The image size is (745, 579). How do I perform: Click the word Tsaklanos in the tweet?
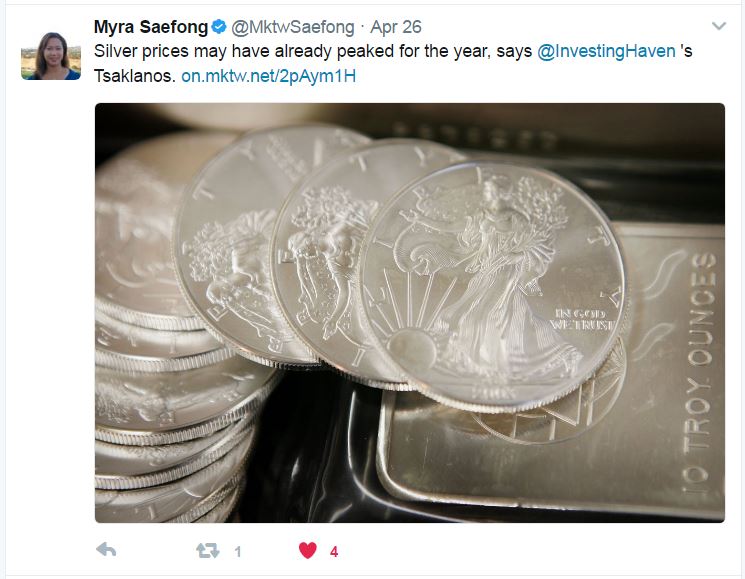point(135,76)
